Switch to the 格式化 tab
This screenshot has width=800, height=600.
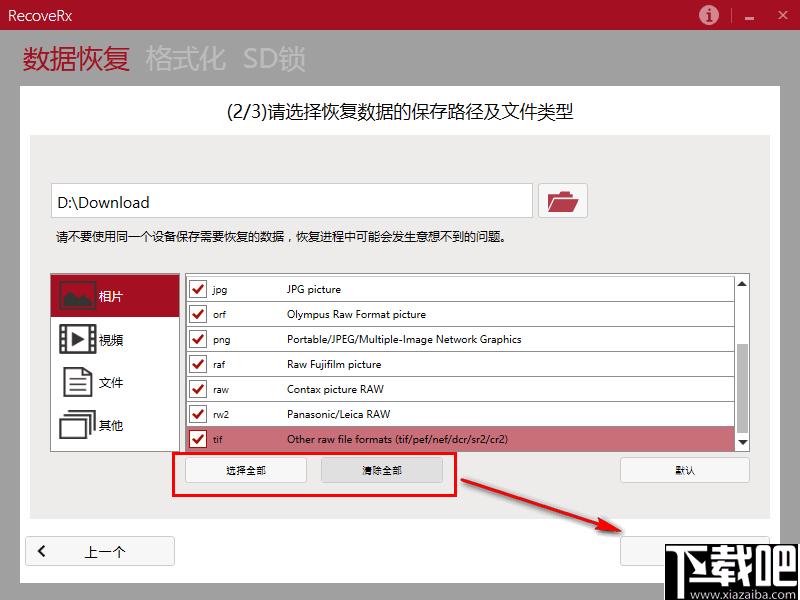point(186,59)
